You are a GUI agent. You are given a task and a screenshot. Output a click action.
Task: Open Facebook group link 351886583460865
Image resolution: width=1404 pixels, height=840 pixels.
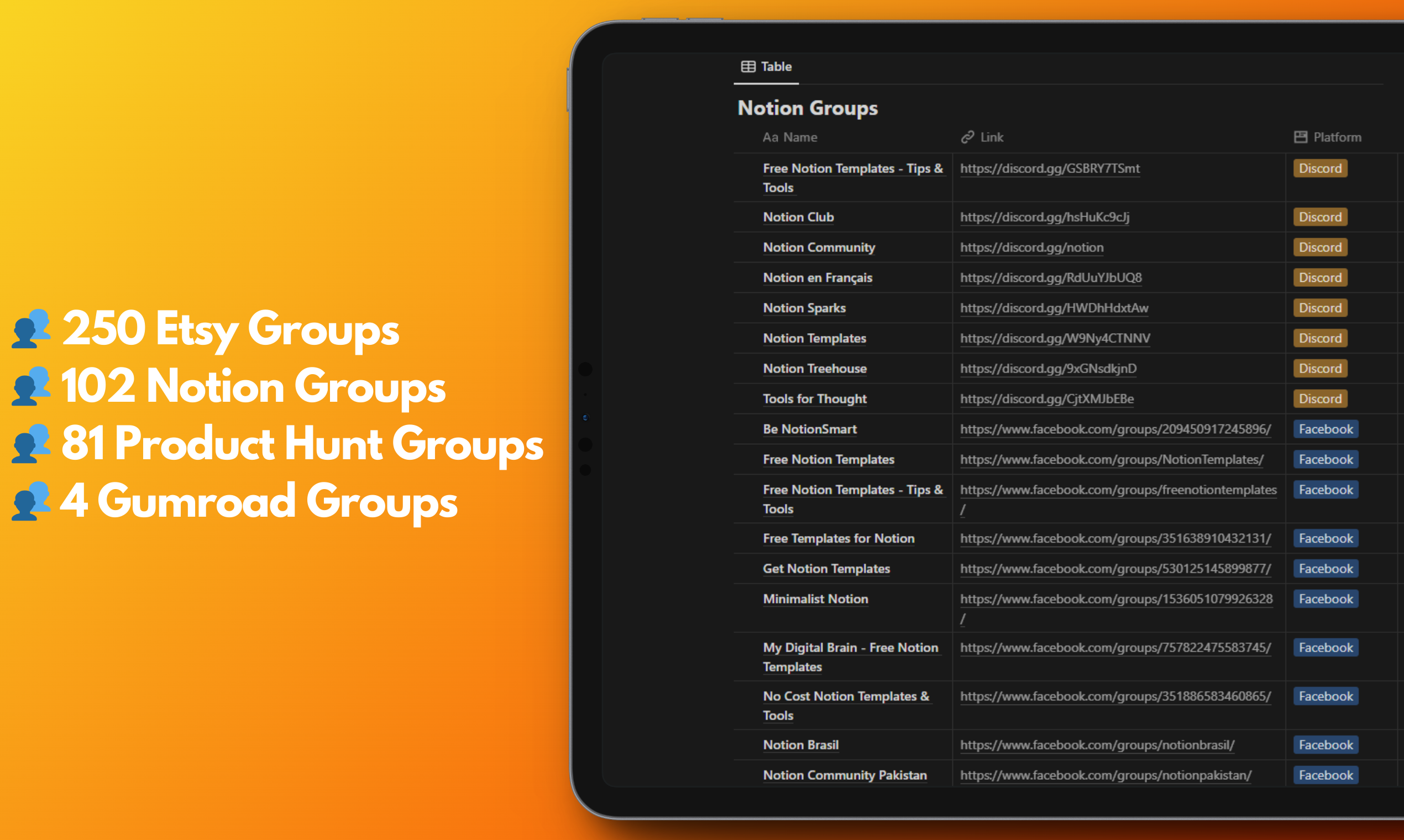(x=1115, y=696)
